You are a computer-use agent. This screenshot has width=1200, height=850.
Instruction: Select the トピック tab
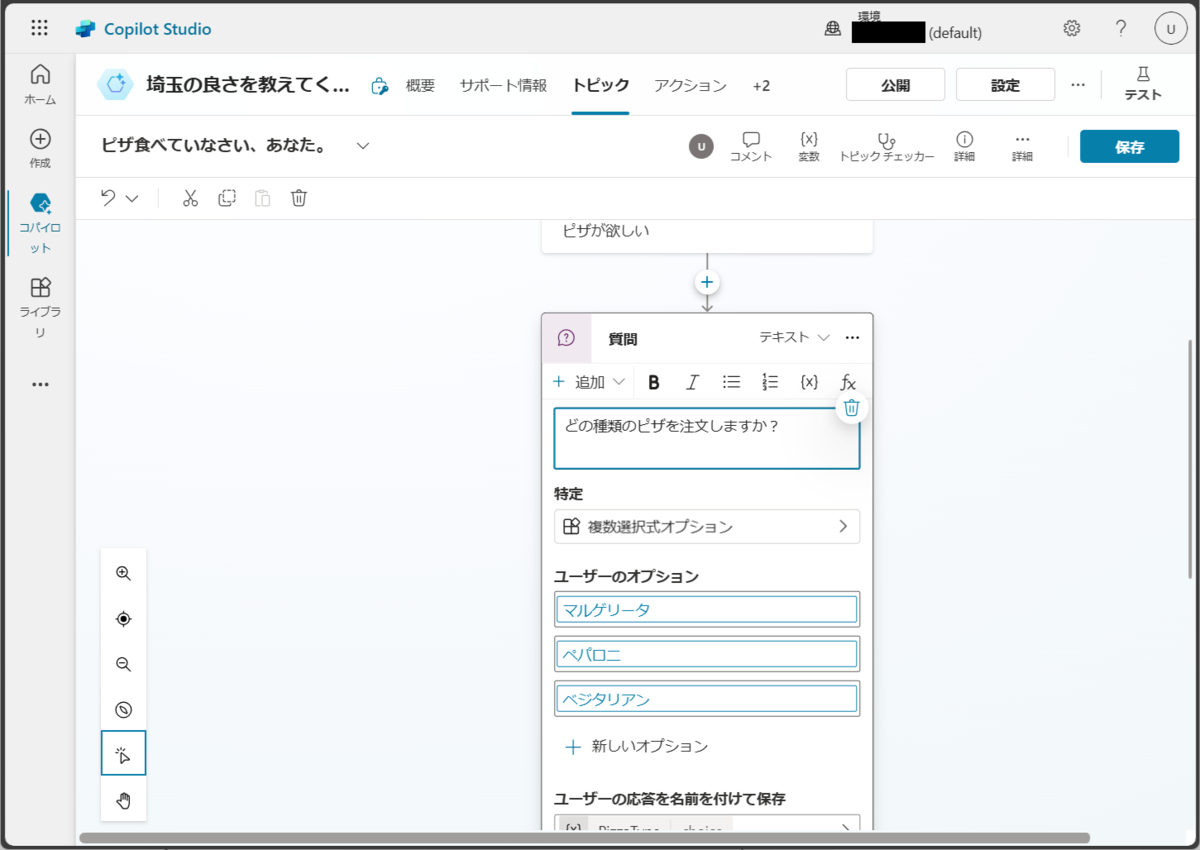coord(601,86)
